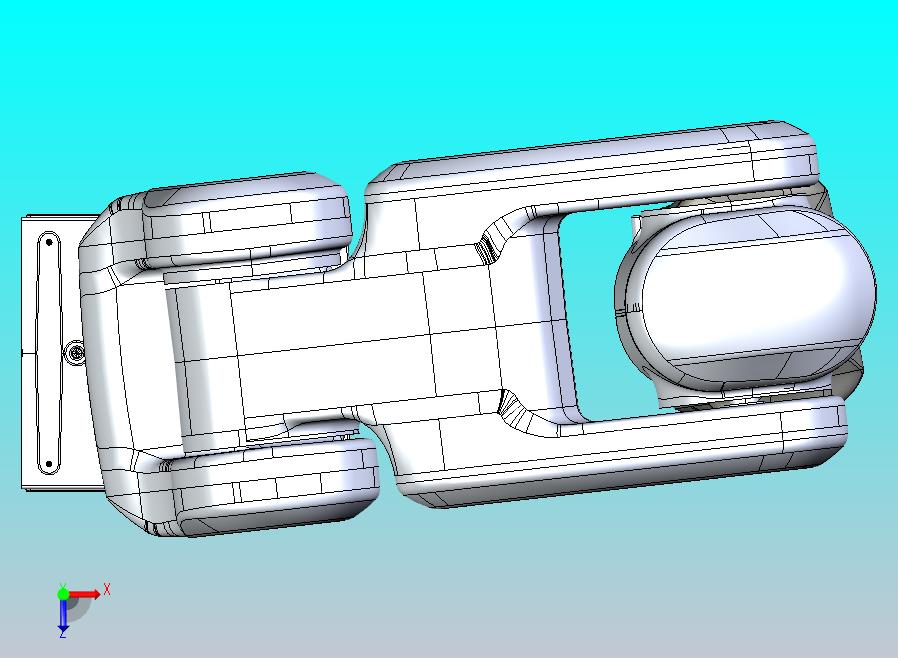The height and width of the screenshot is (658, 898).
Task: Select the round screw head on the mounting plate
Action: 74,352
